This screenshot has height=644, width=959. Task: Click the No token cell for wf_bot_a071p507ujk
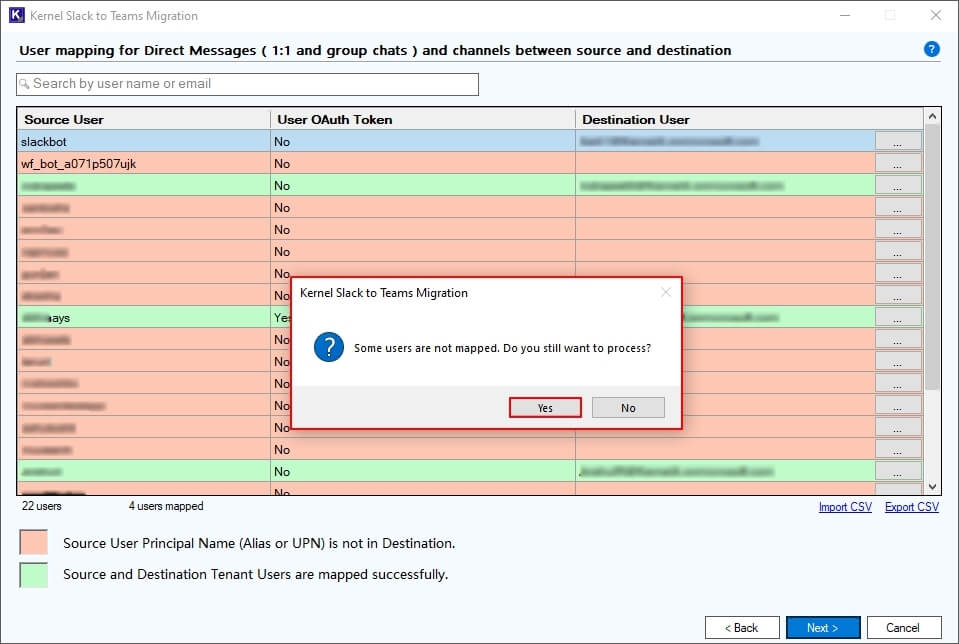pos(423,163)
